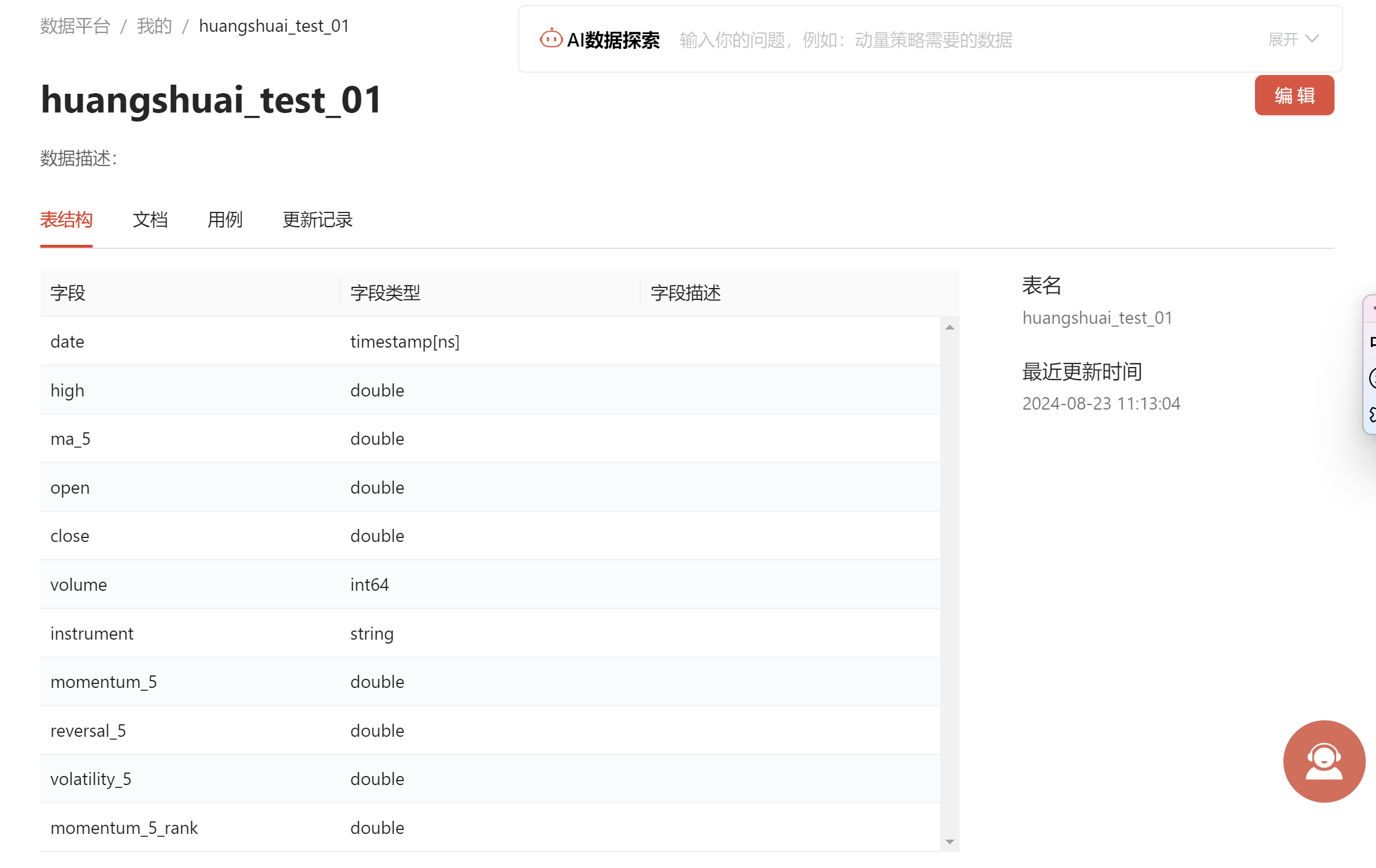1376x868 pixels.
Task: Click the scroll down arrow of table
Action: click(x=949, y=841)
